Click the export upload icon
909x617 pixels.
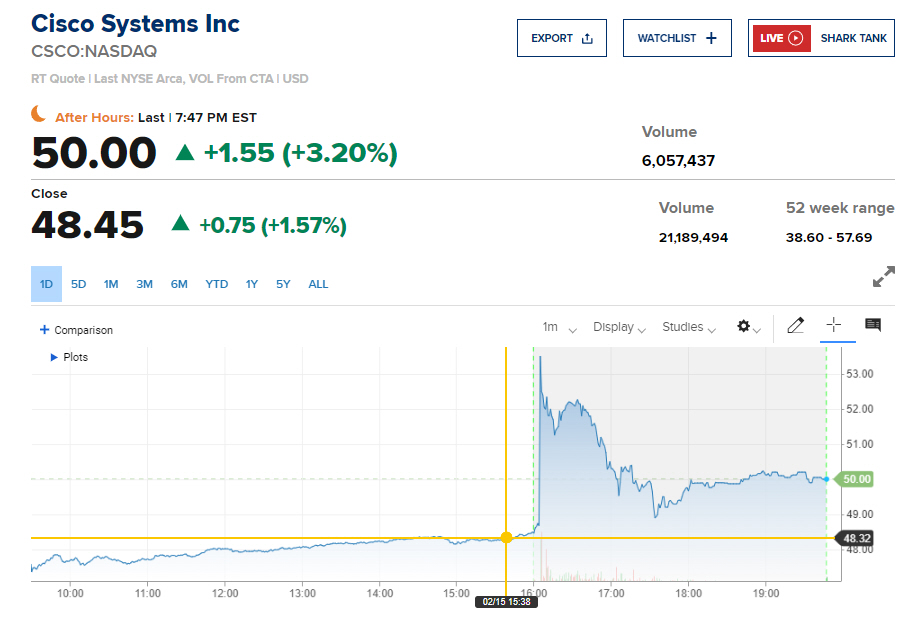(587, 39)
